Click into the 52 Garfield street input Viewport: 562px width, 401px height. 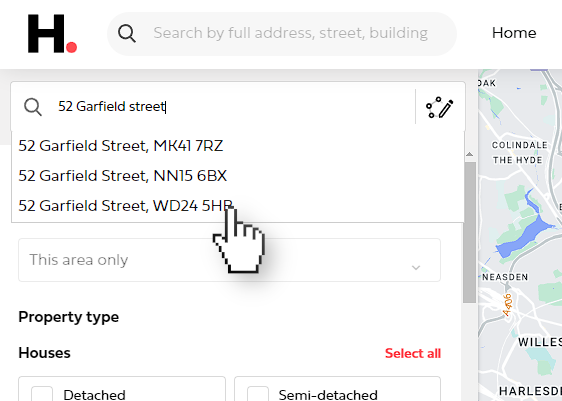point(235,107)
